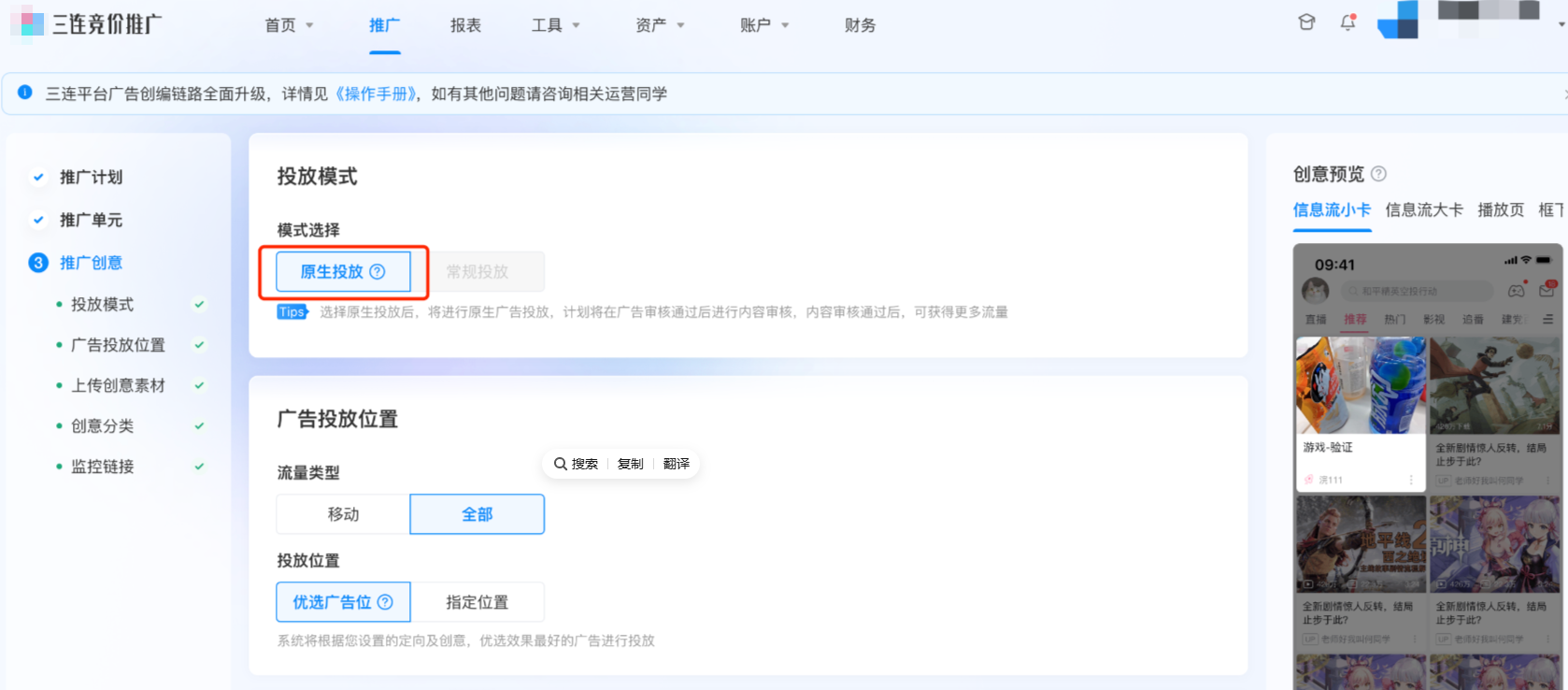Screen dimensions: 1568x690
Task: Jump to 广告投放位置 section in sidebar
Action: tap(118, 345)
